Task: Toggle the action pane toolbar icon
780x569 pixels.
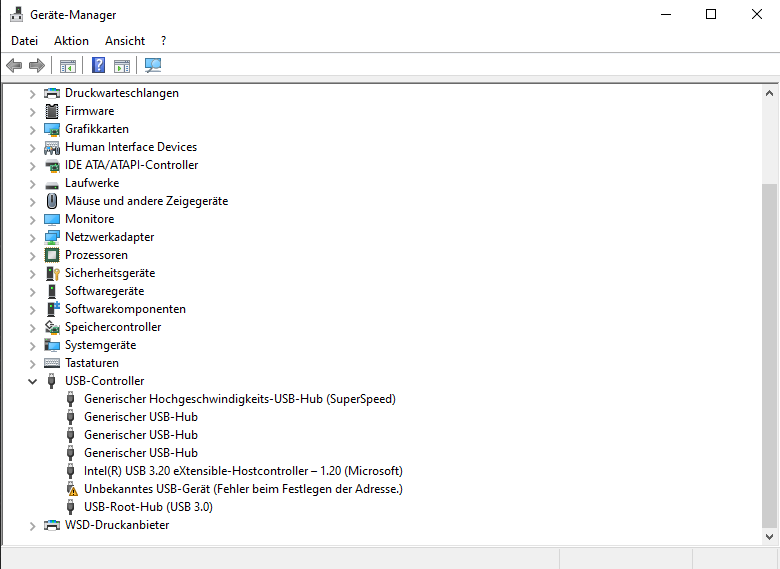Action: [122, 65]
